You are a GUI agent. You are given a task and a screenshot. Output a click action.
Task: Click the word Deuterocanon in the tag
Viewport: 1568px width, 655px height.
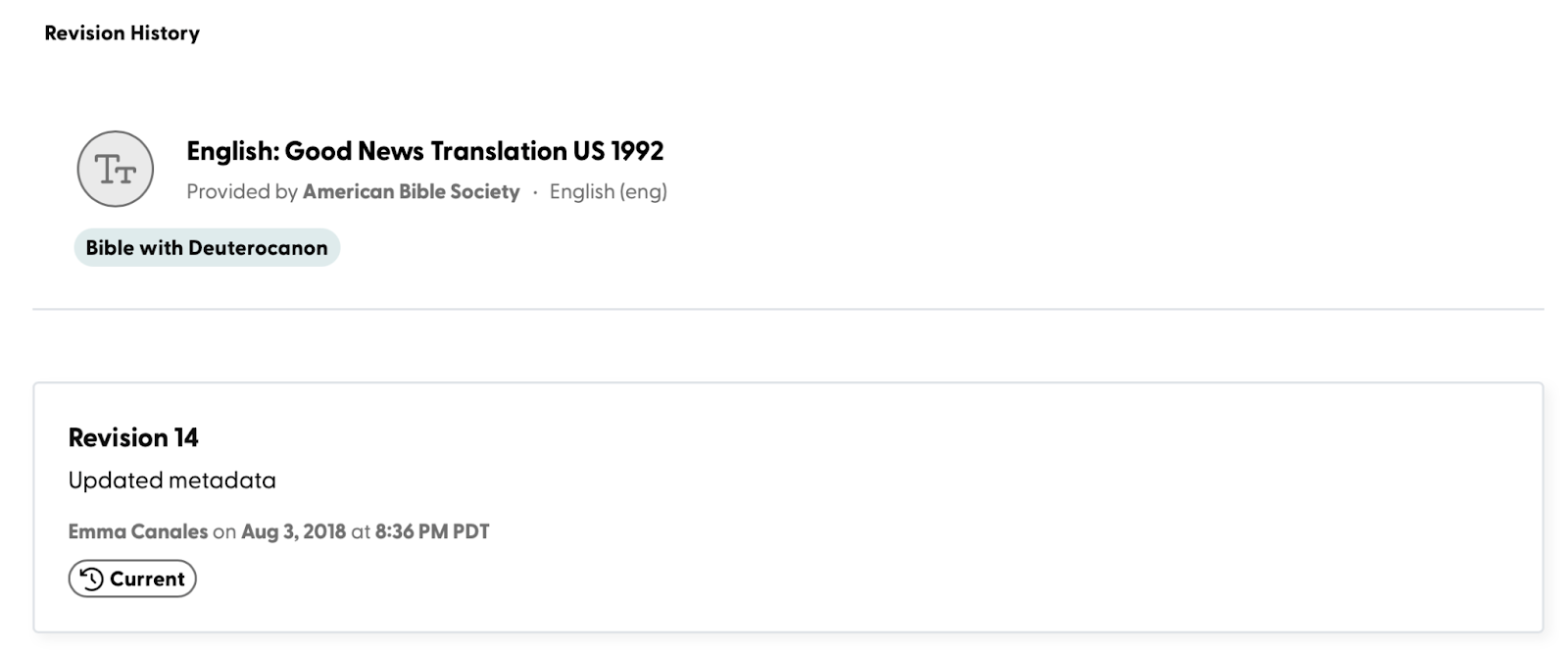tap(258, 247)
